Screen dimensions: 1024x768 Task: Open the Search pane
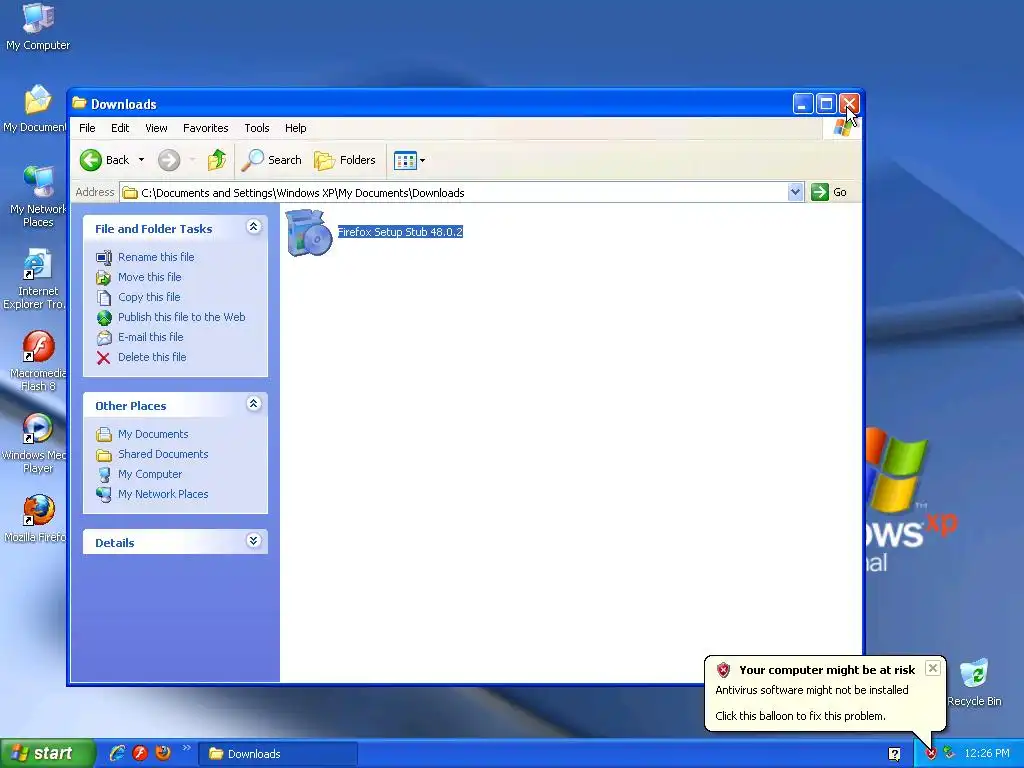click(x=272, y=160)
